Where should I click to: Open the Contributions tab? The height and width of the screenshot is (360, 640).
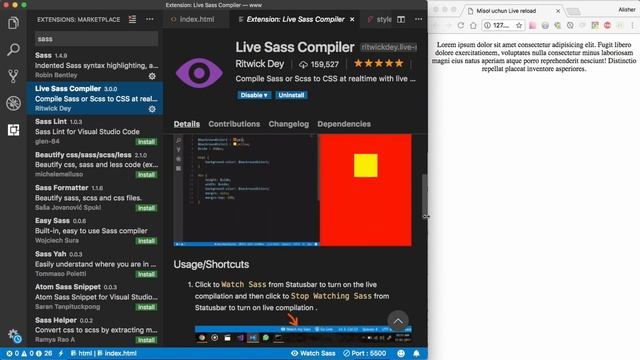234,124
